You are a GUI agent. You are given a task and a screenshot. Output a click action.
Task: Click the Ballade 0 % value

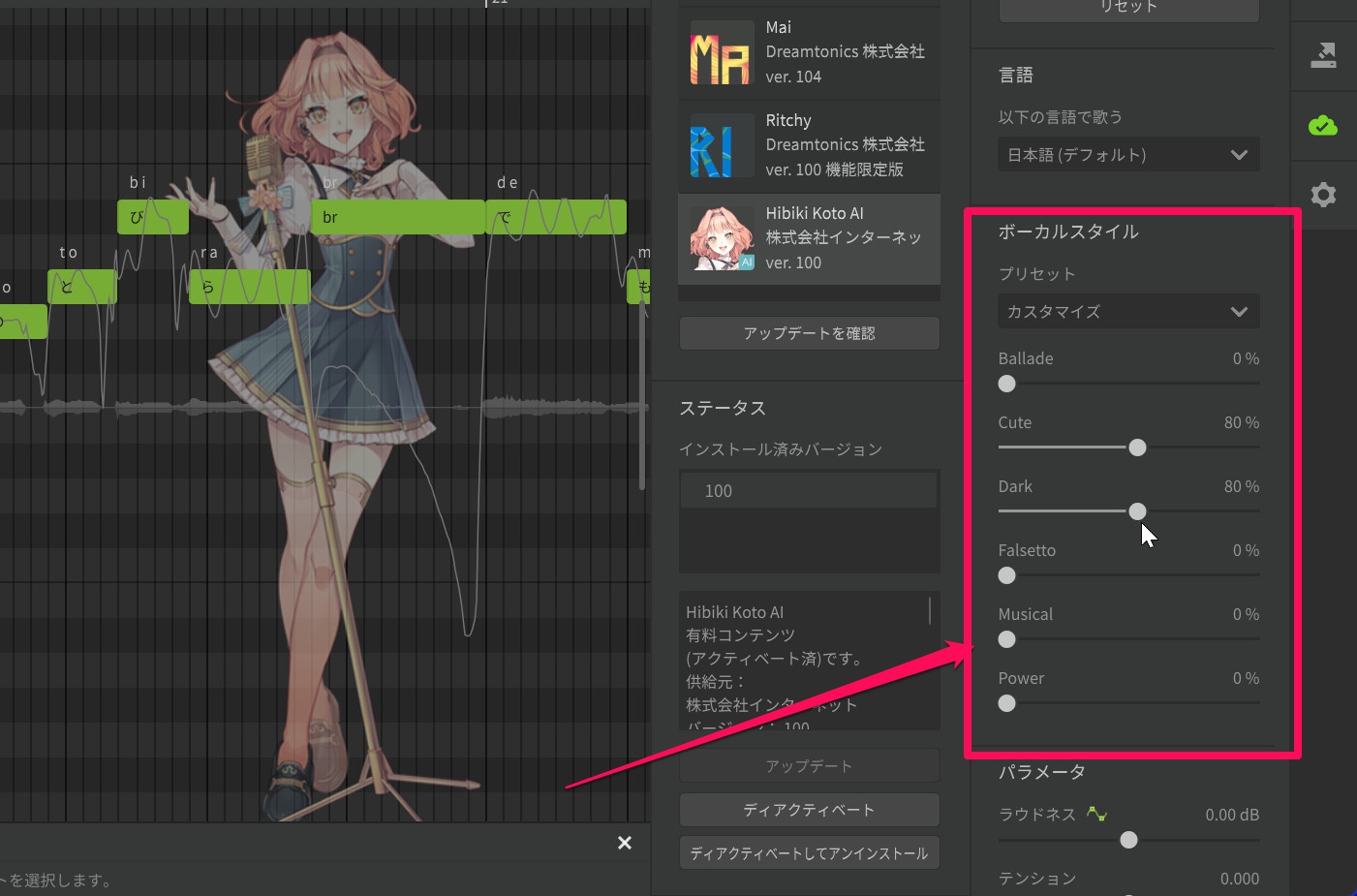point(1246,358)
